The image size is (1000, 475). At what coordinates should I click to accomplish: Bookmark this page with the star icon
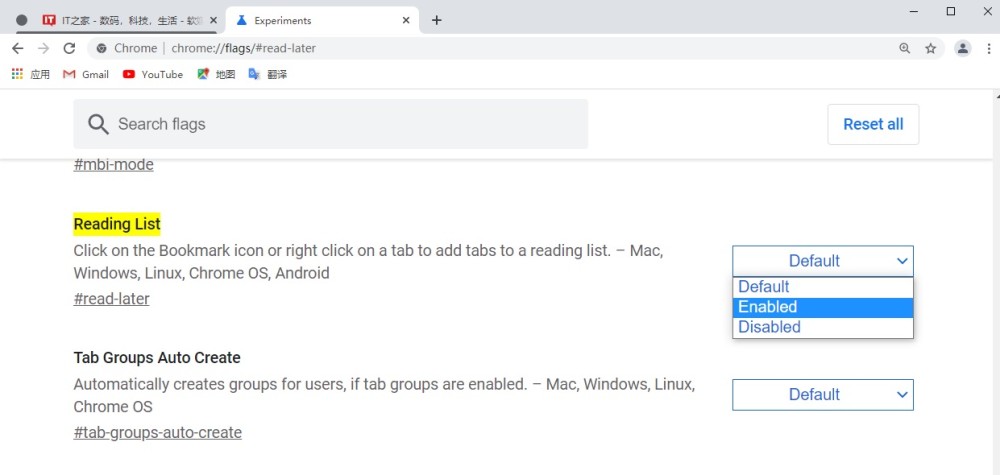tap(930, 48)
